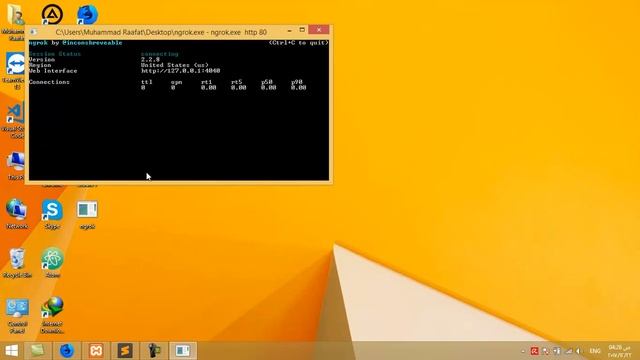Image resolution: width=640 pixels, height=360 pixels.
Task: Select the ngrok window taskbar button
Action: [x=183, y=351]
